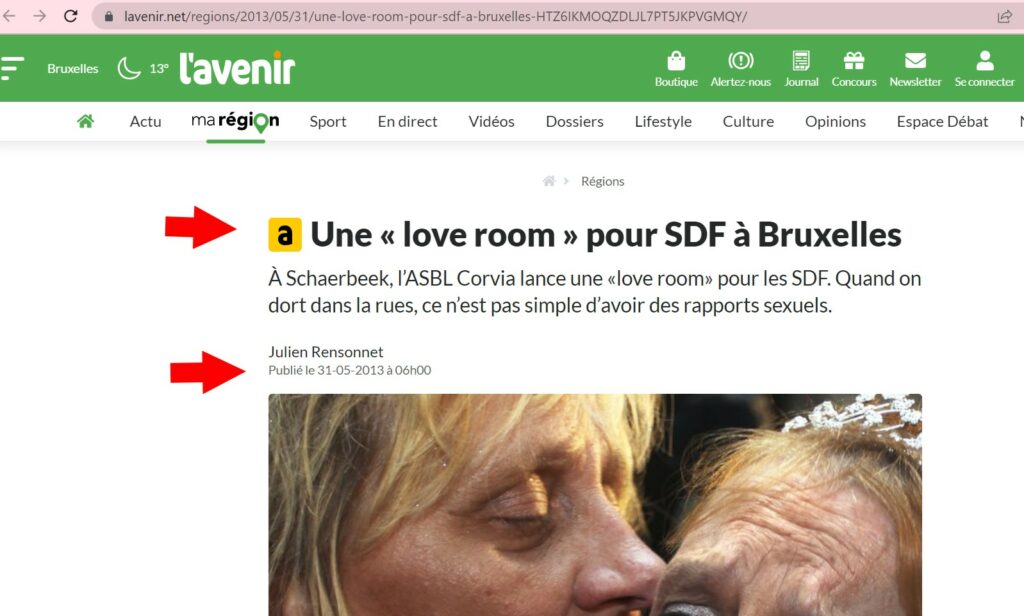
Task: Select the ma région tab
Action: click(x=235, y=122)
